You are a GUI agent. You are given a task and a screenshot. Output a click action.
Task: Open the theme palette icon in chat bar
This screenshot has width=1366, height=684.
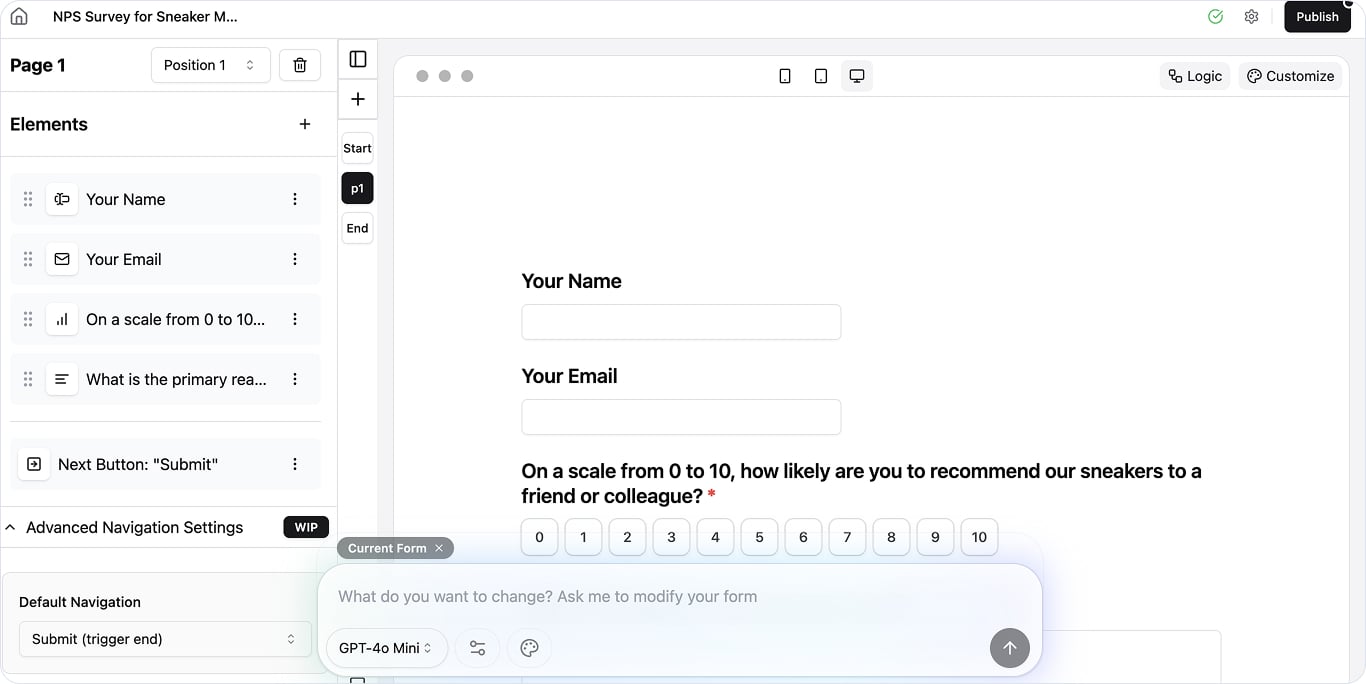tap(530, 648)
